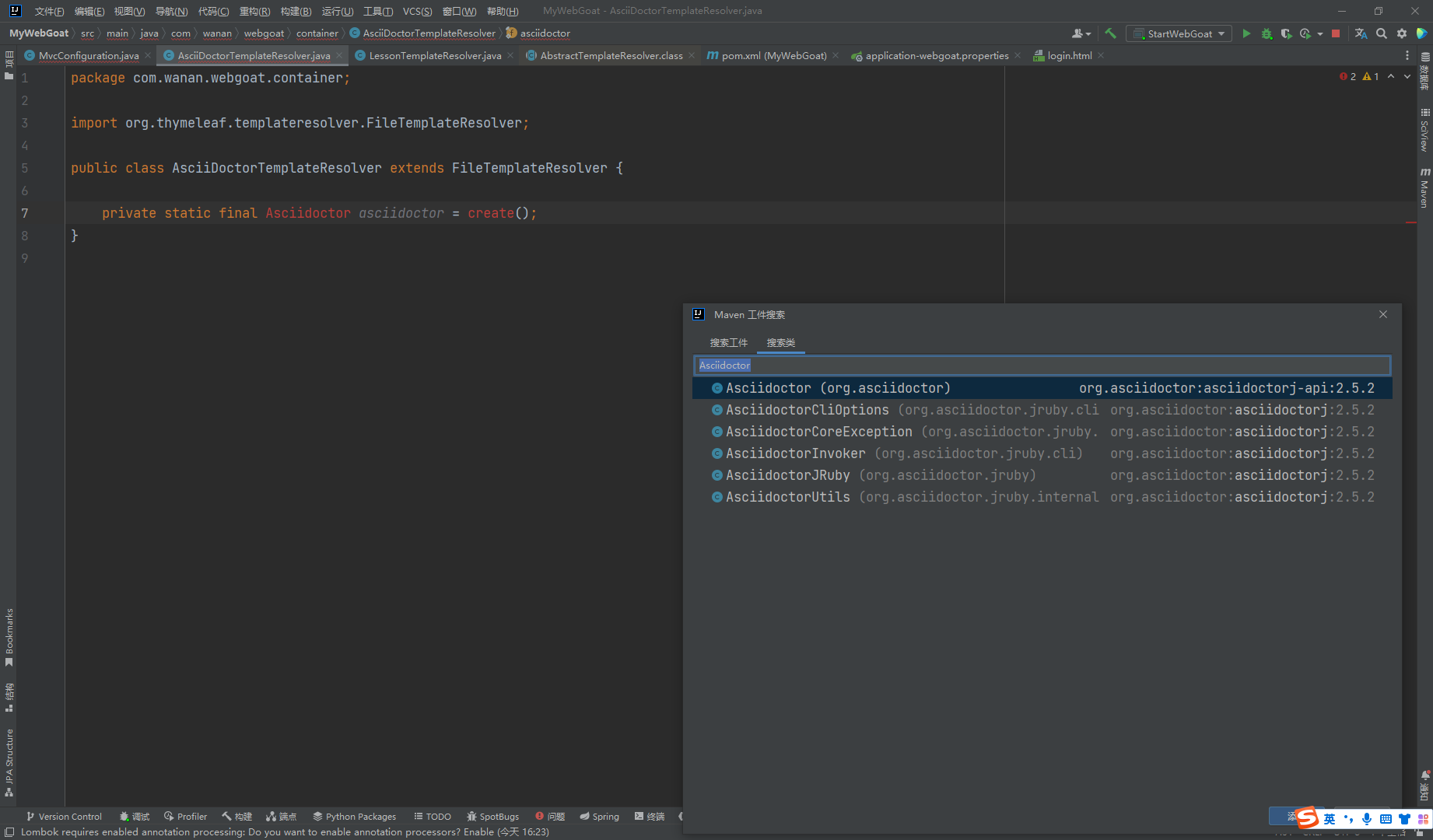The width and height of the screenshot is (1433, 840).
Task: Click the Sogou input method S logo
Action: [x=1308, y=817]
